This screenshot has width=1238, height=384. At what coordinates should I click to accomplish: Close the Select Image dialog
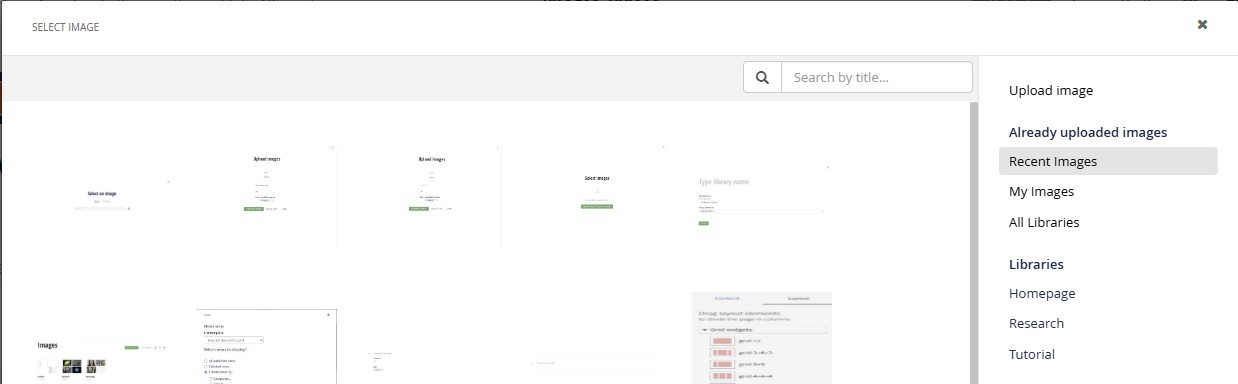click(x=1202, y=25)
